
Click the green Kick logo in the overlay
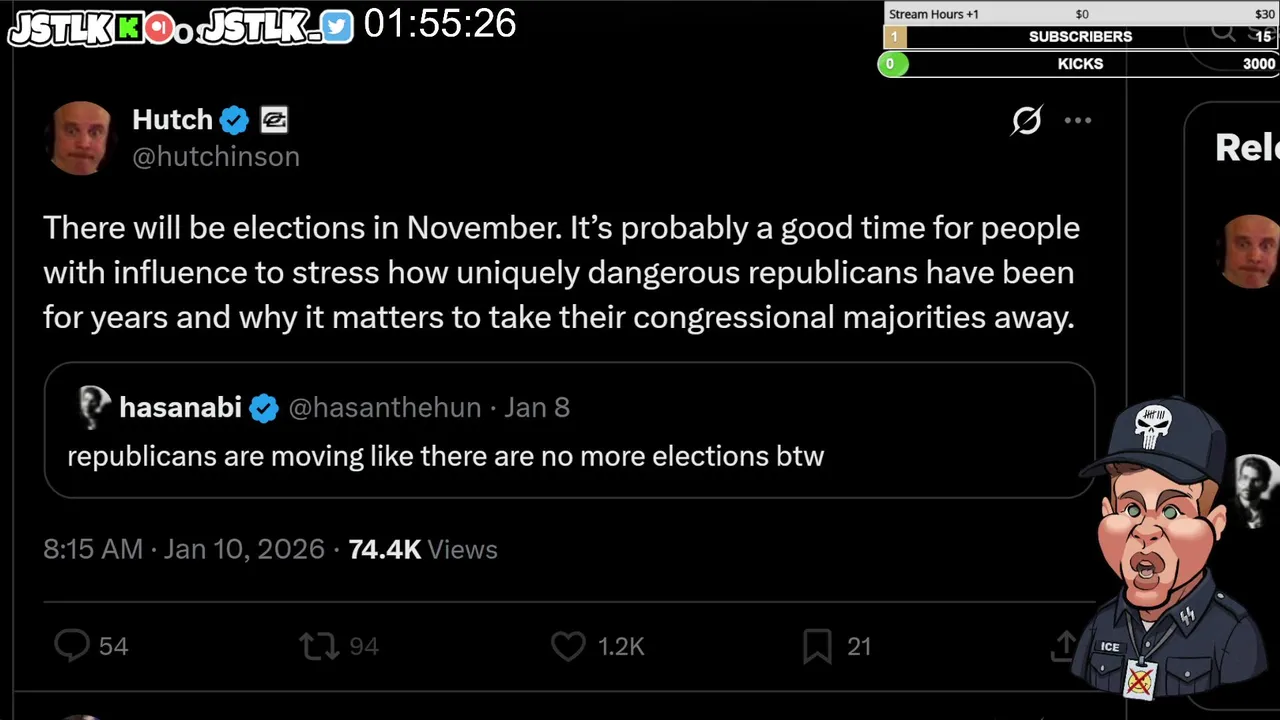pyautogui.click(x=128, y=28)
